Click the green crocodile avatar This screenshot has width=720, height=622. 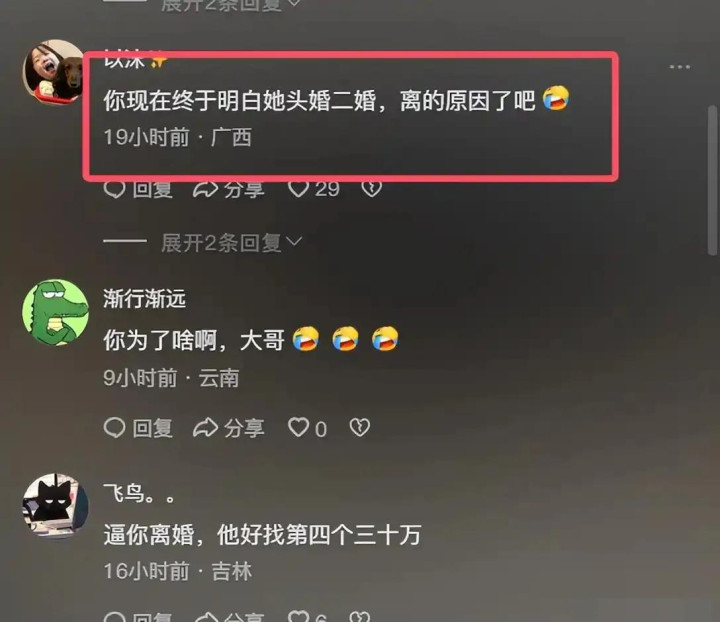click(x=56, y=312)
